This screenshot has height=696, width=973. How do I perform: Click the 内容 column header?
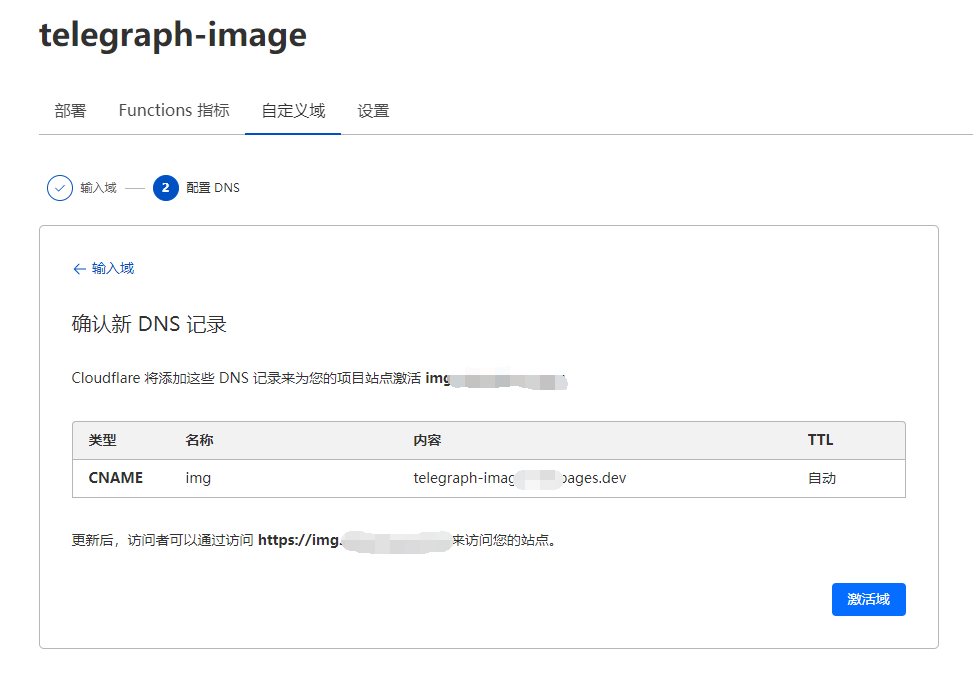[x=427, y=440]
